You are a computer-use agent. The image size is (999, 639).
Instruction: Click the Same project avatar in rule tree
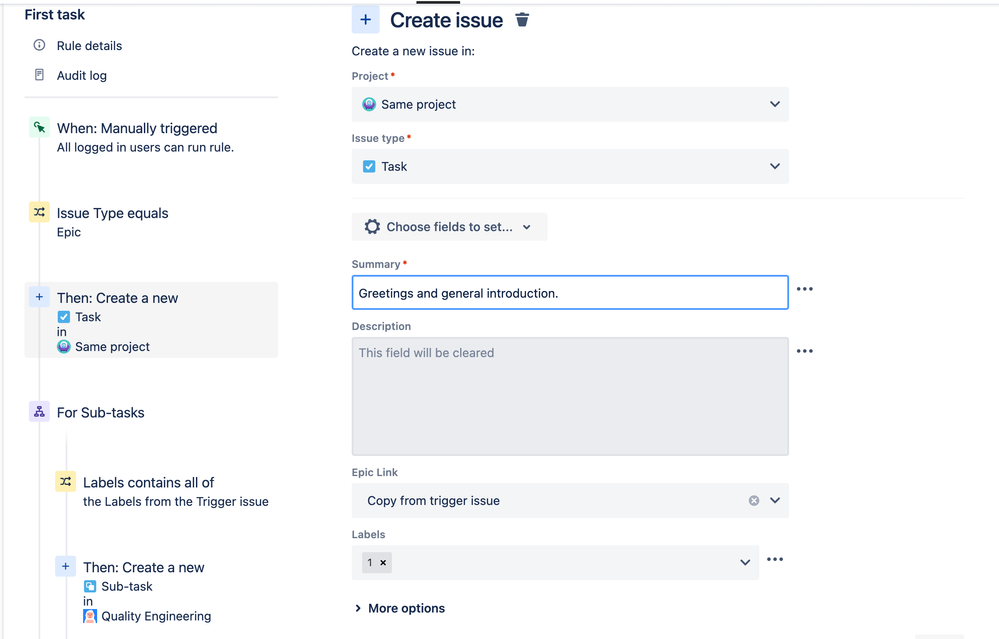64,347
